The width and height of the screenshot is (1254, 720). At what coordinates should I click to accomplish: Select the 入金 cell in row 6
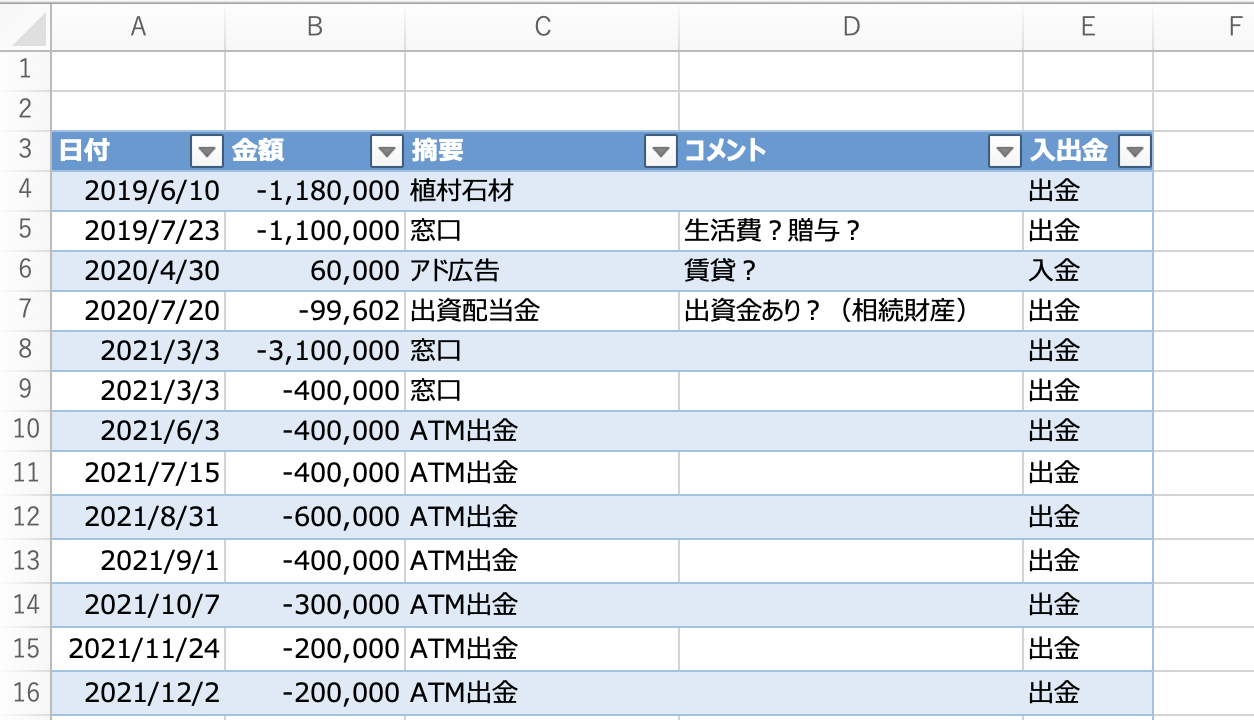[x=1088, y=270]
